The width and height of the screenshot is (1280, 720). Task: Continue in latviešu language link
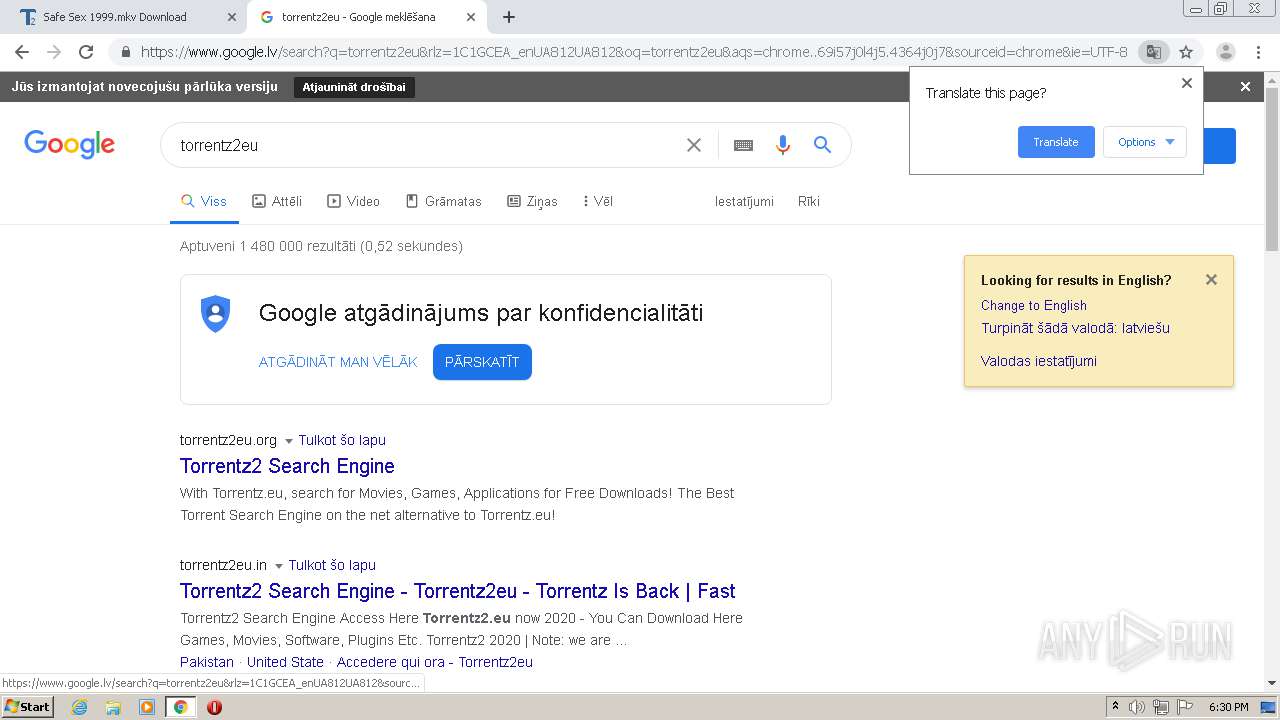click(x=1075, y=328)
